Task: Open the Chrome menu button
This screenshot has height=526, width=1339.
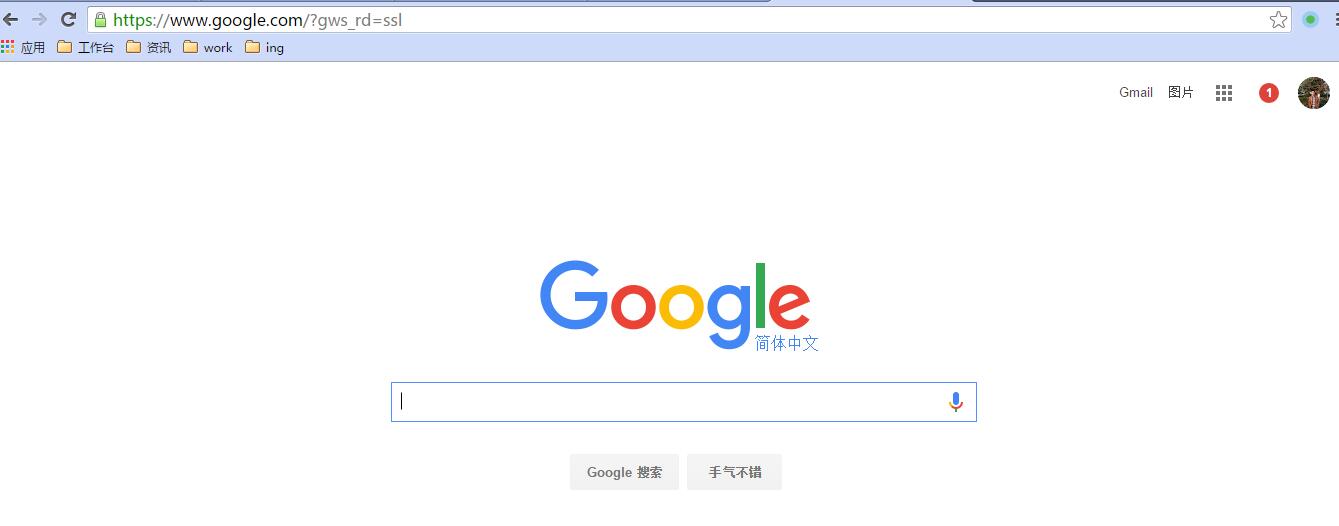Action: coord(1335,19)
